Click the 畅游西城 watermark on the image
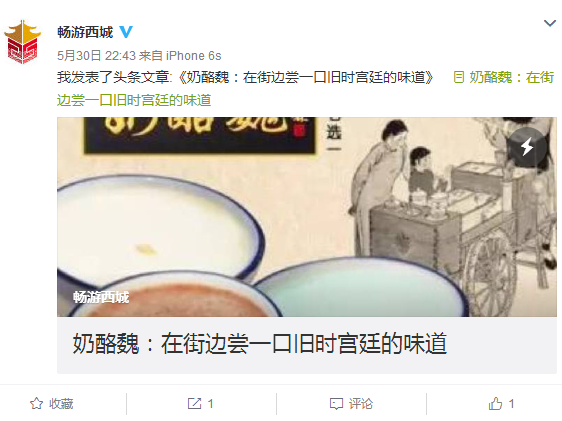This screenshot has width=562, height=421. tap(101, 297)
